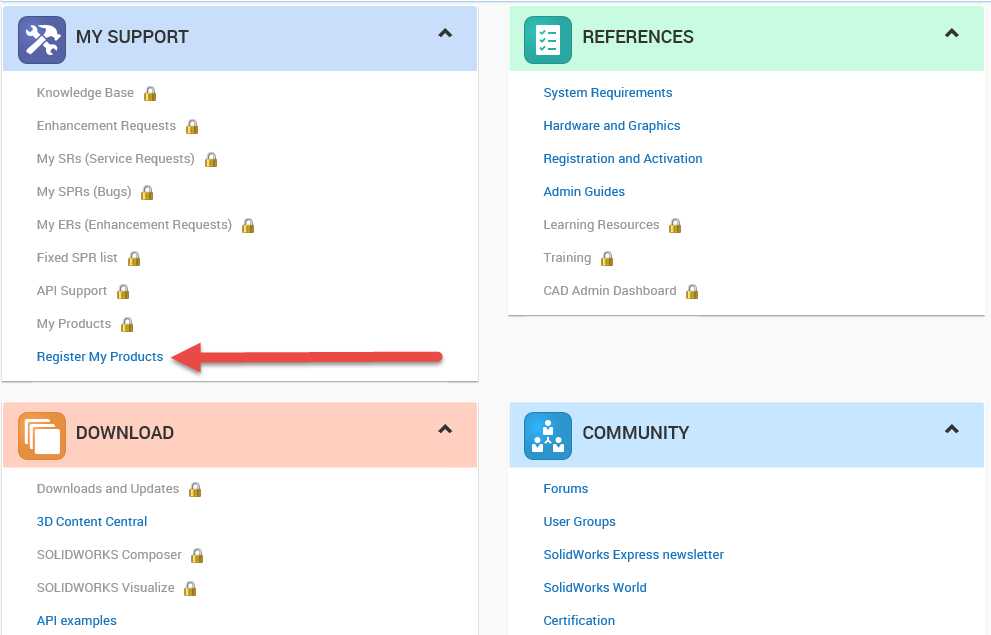Click the lock next to My SPRs (Bugs)
Image resolution: width=991 pixels, height=635 pixels.
pos(147,192)
